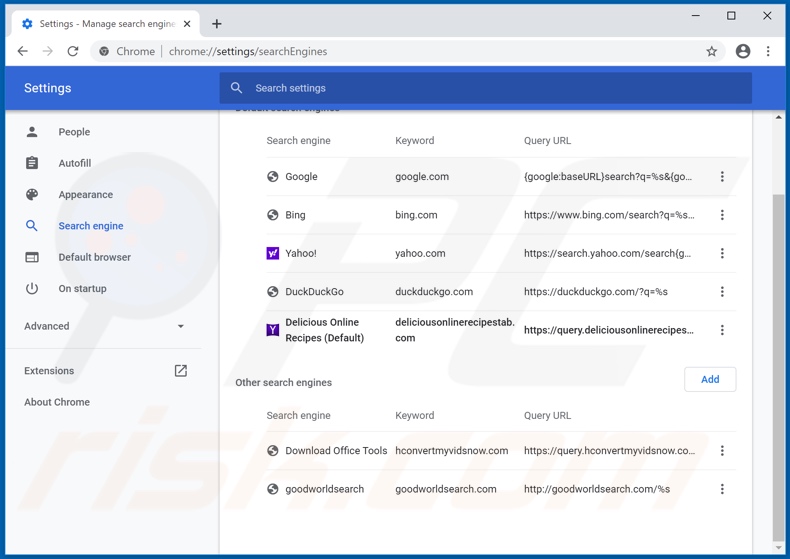The width and height of the screenshot is (790, 559).
Task: Focus the Search settings field
Action: point(485,88)
